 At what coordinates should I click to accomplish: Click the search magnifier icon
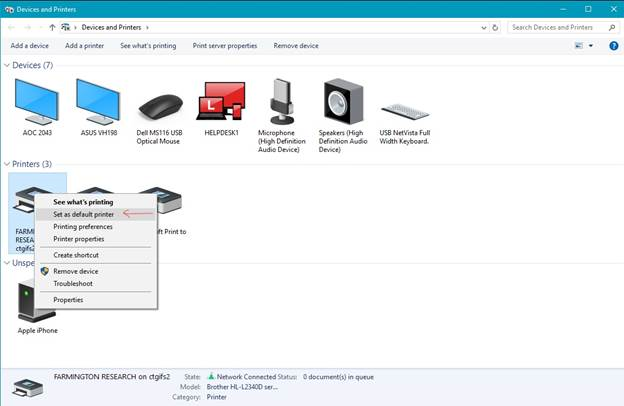point(612,27)
